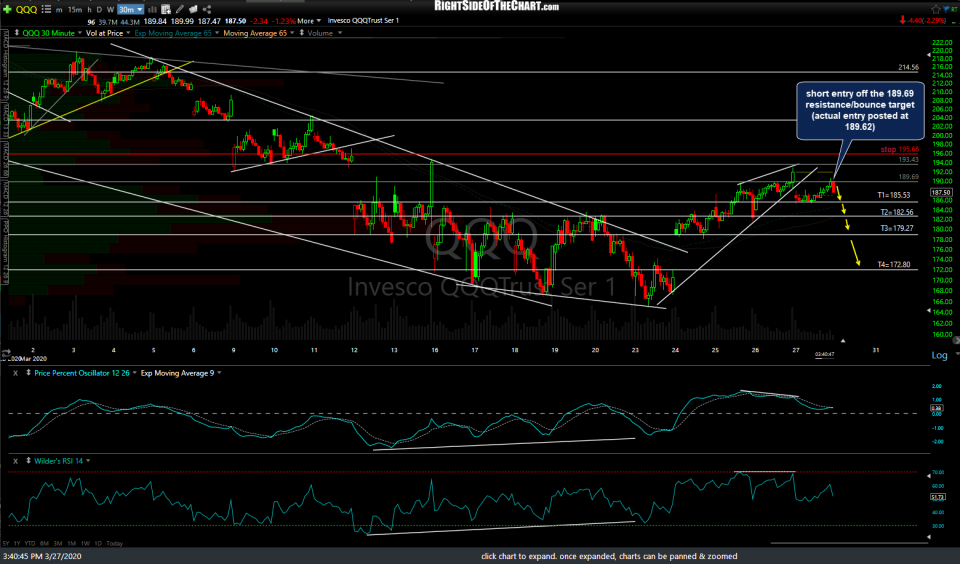Select the 1M time span
This screenshot has width=960, height=564.
(x=72, y=543)
